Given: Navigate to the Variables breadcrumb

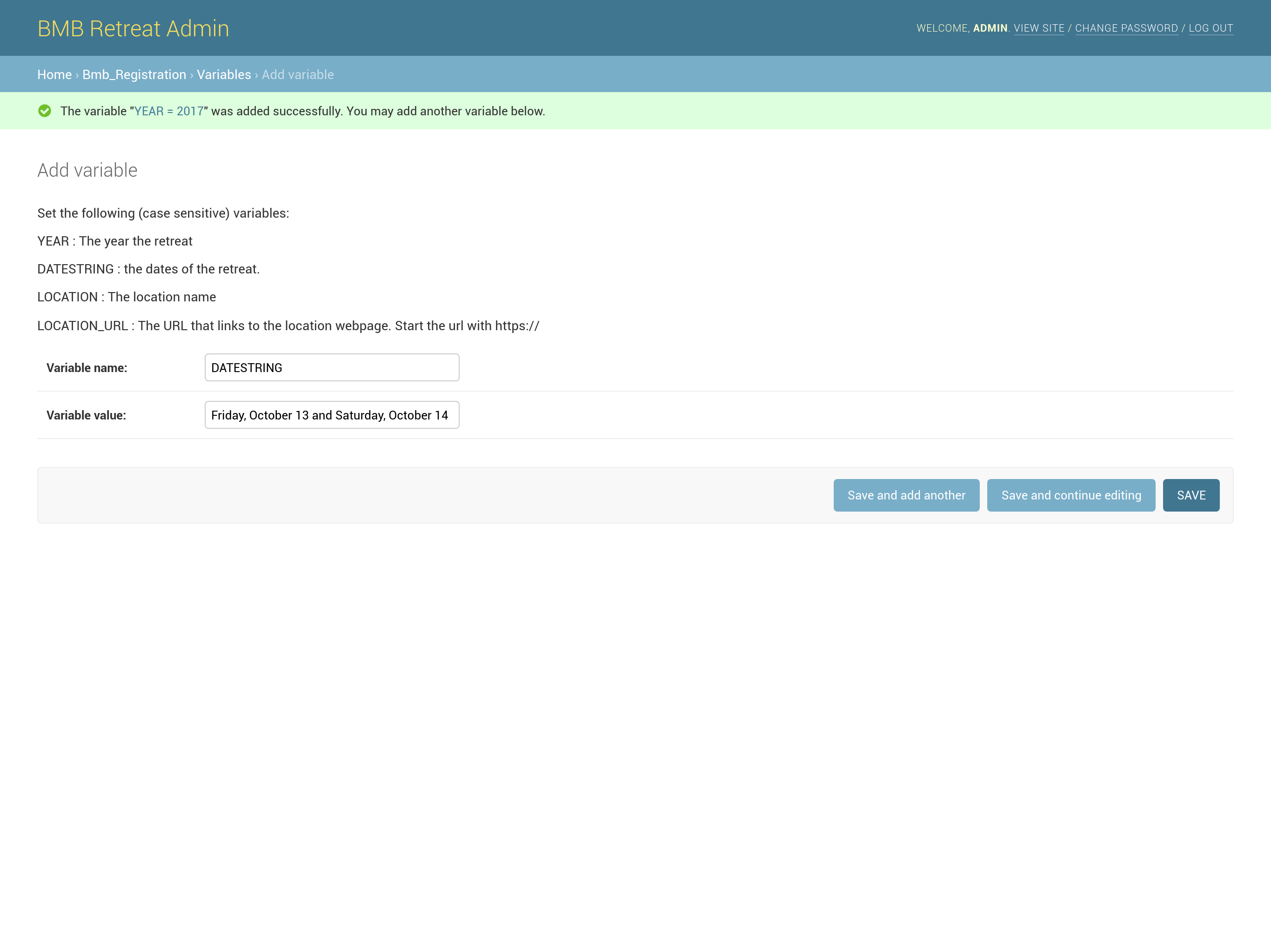Looking at the screenshot, I should point(223,75).
